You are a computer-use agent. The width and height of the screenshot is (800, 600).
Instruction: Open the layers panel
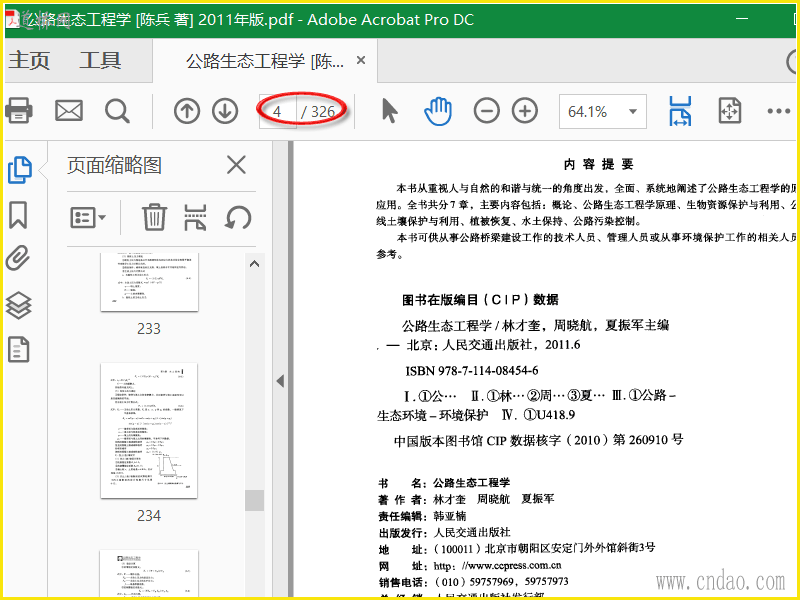(18, 305)
